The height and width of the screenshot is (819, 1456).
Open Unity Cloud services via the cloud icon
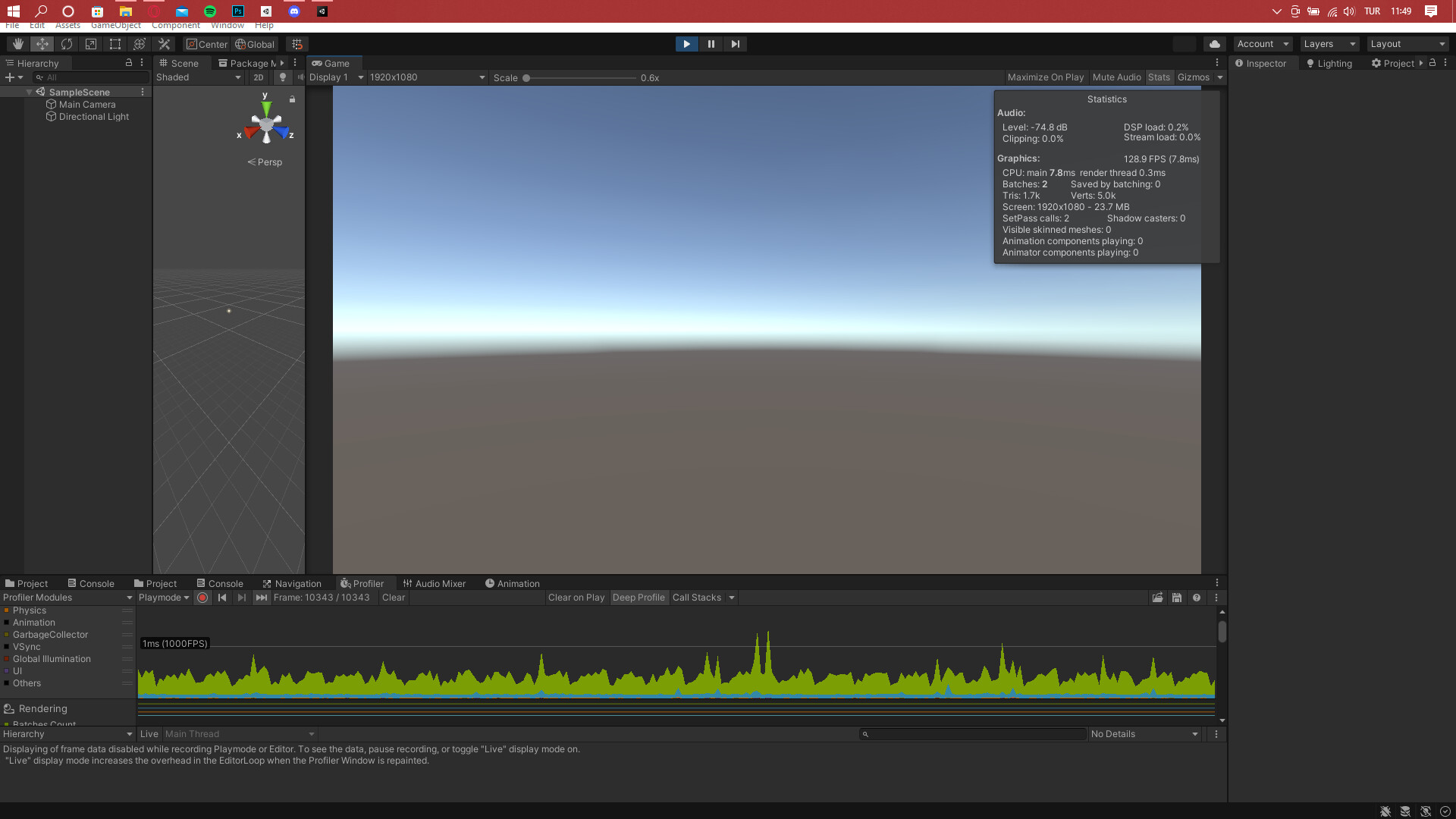pos(1214,43)
